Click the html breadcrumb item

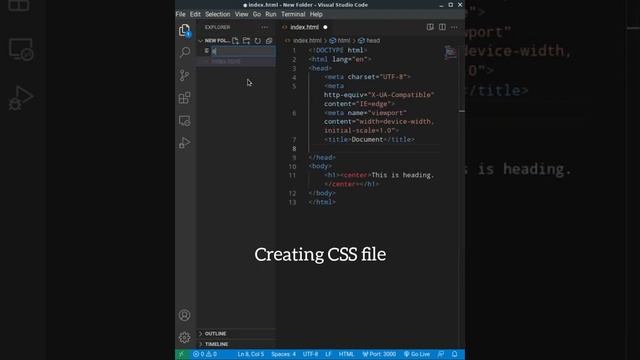pos(343,41)
